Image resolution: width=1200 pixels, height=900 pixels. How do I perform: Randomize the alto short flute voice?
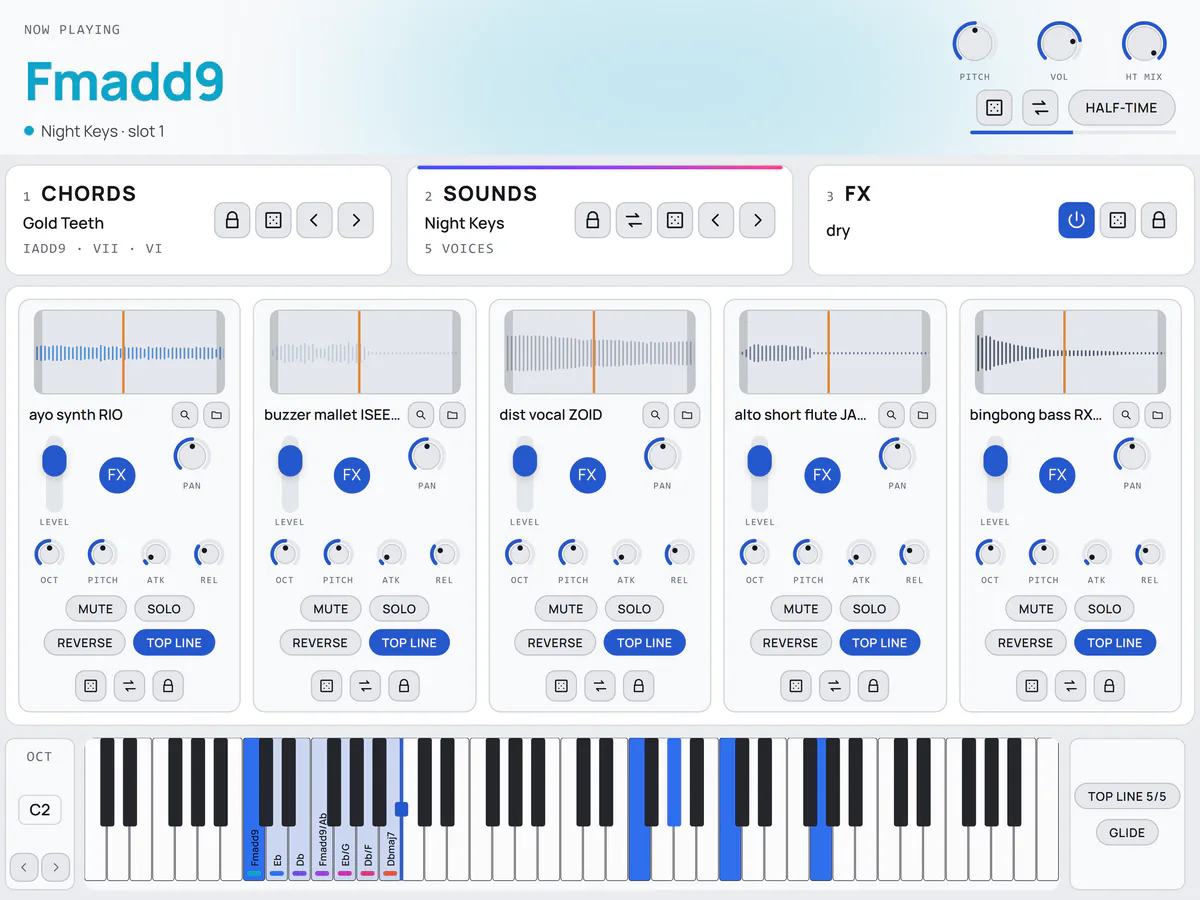(796, 686)
